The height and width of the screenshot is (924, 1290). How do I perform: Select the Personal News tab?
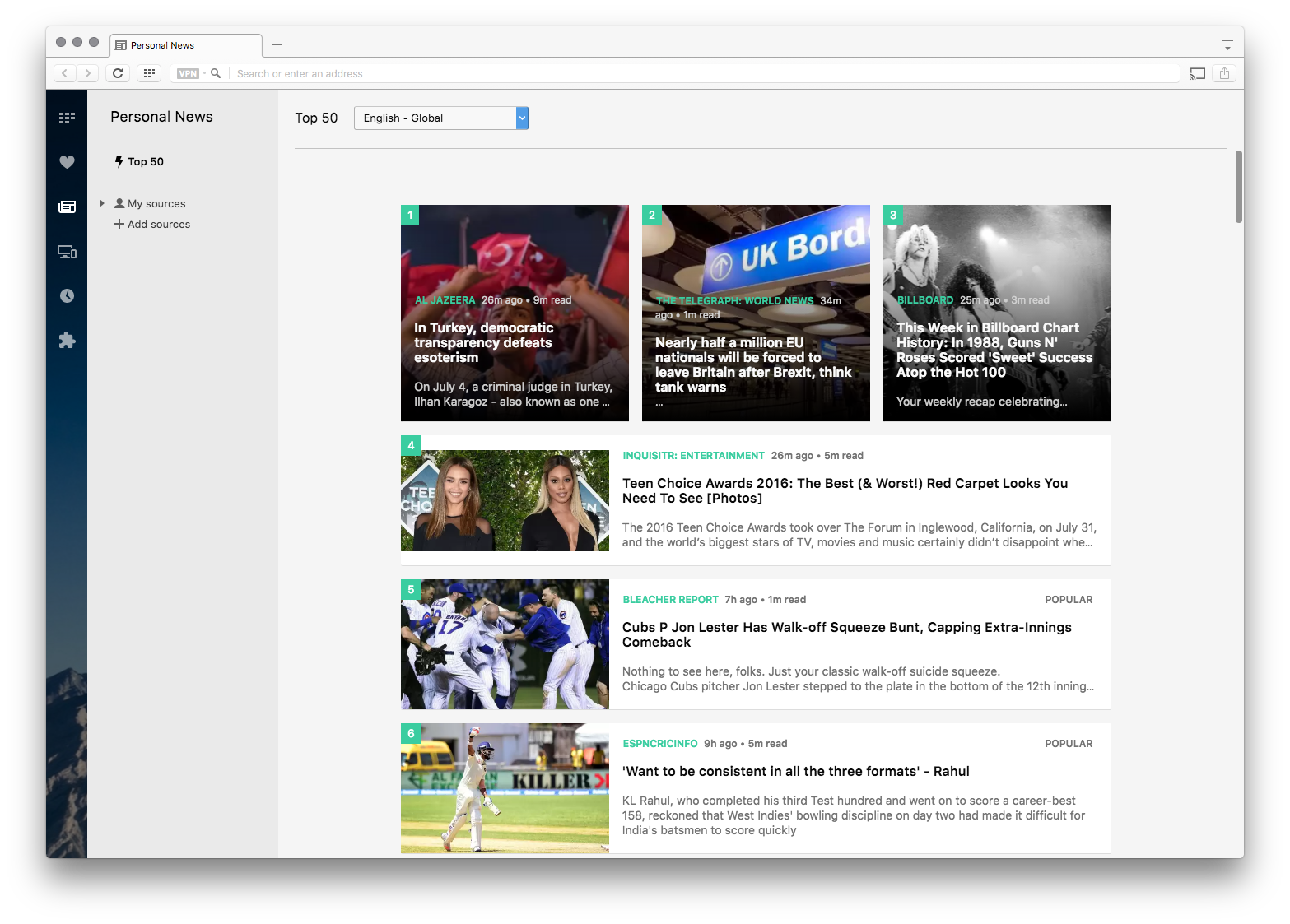tap(186, 45)
